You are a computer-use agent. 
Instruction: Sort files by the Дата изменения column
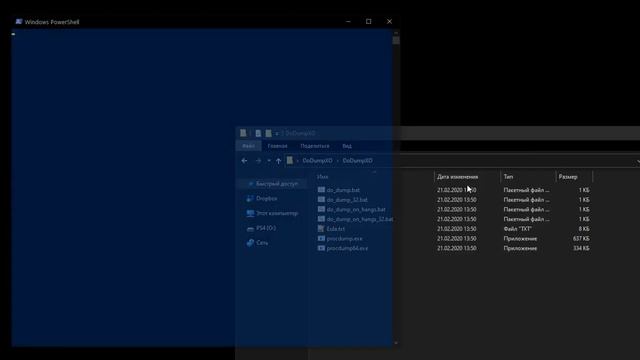[x=457, y=177]
